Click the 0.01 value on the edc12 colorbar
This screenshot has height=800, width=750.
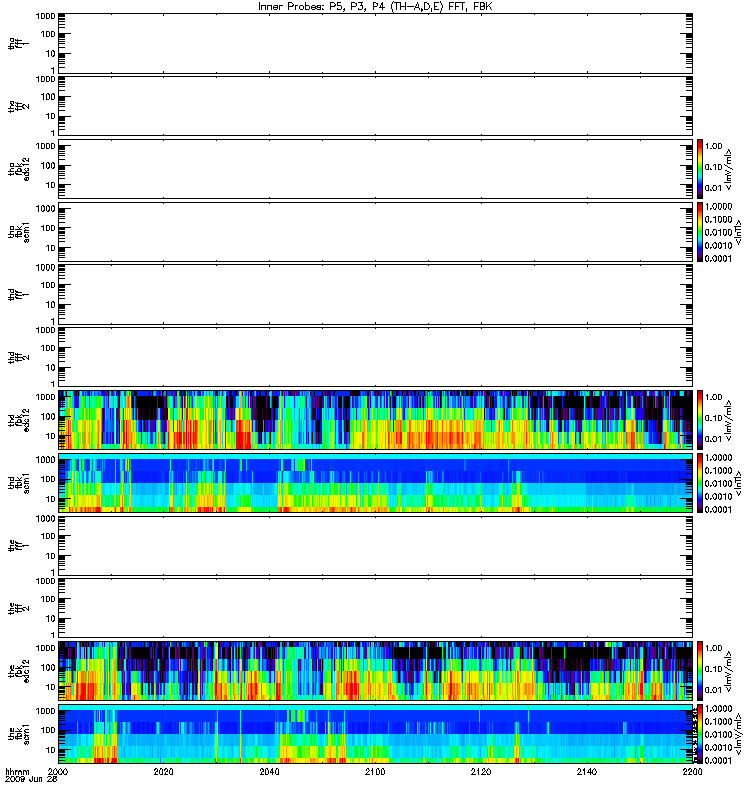pos(713,690)
